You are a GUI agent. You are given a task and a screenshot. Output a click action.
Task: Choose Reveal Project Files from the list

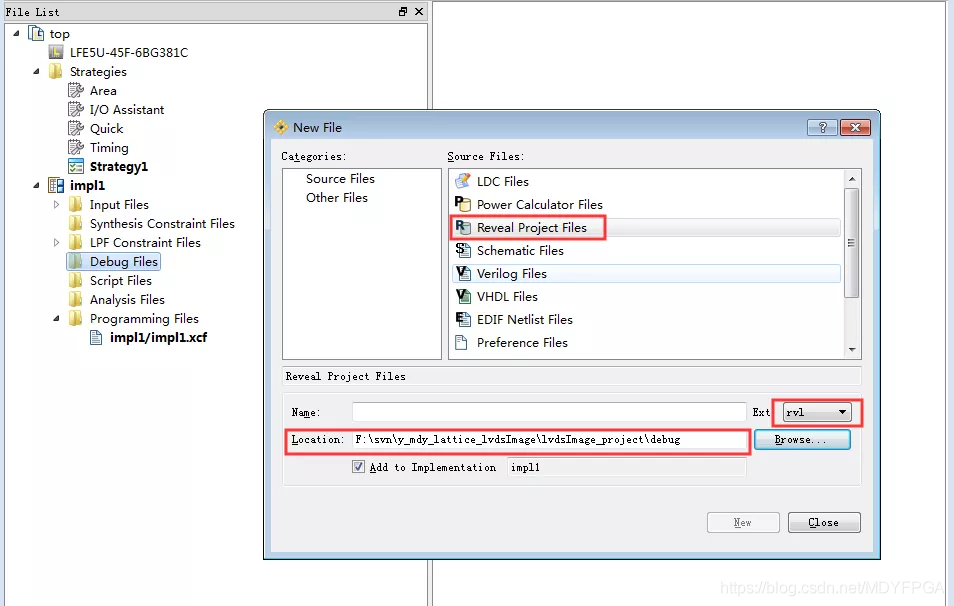646,227
